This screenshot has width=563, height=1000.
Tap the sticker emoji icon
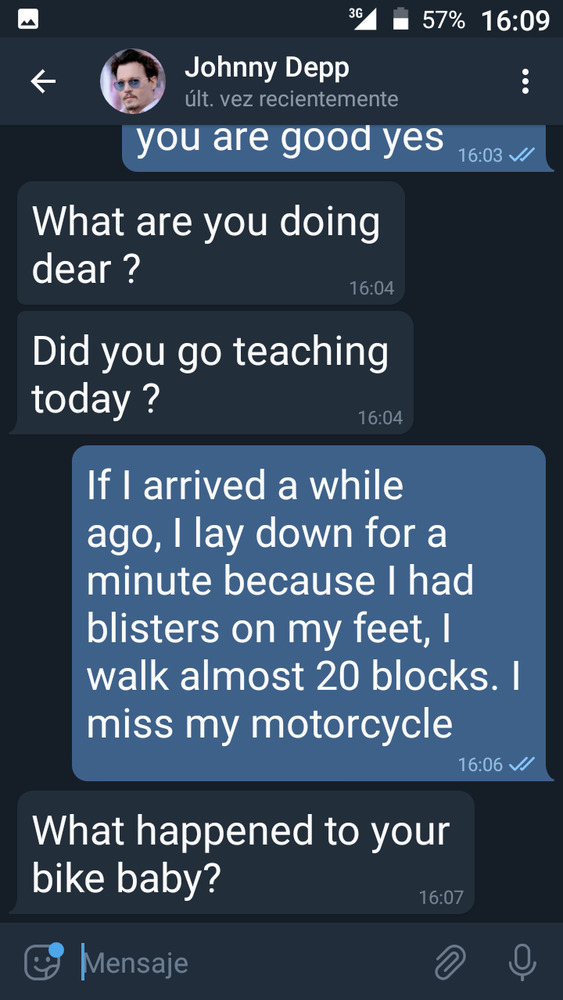pyautogui.click(x=43, y=961)
